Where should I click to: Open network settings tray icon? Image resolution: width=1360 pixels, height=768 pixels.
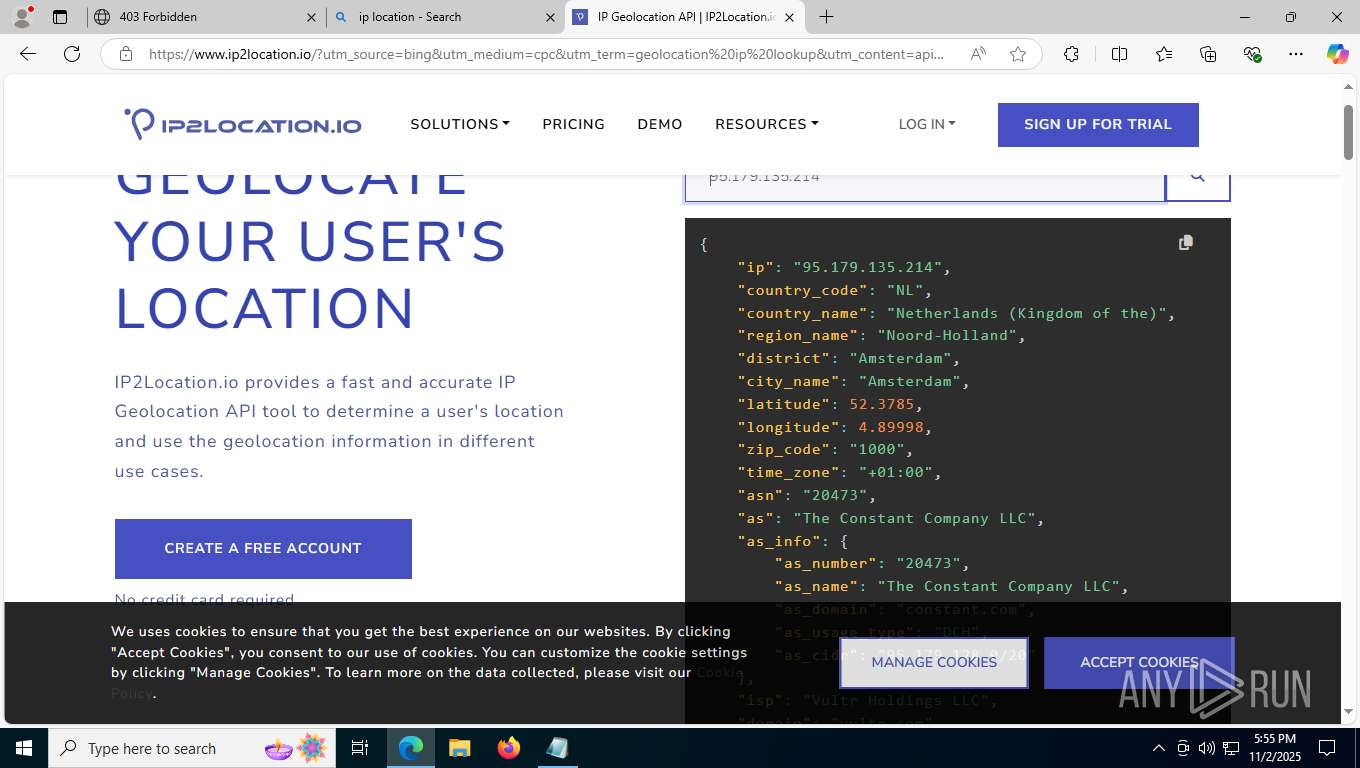pos(1231,748)
